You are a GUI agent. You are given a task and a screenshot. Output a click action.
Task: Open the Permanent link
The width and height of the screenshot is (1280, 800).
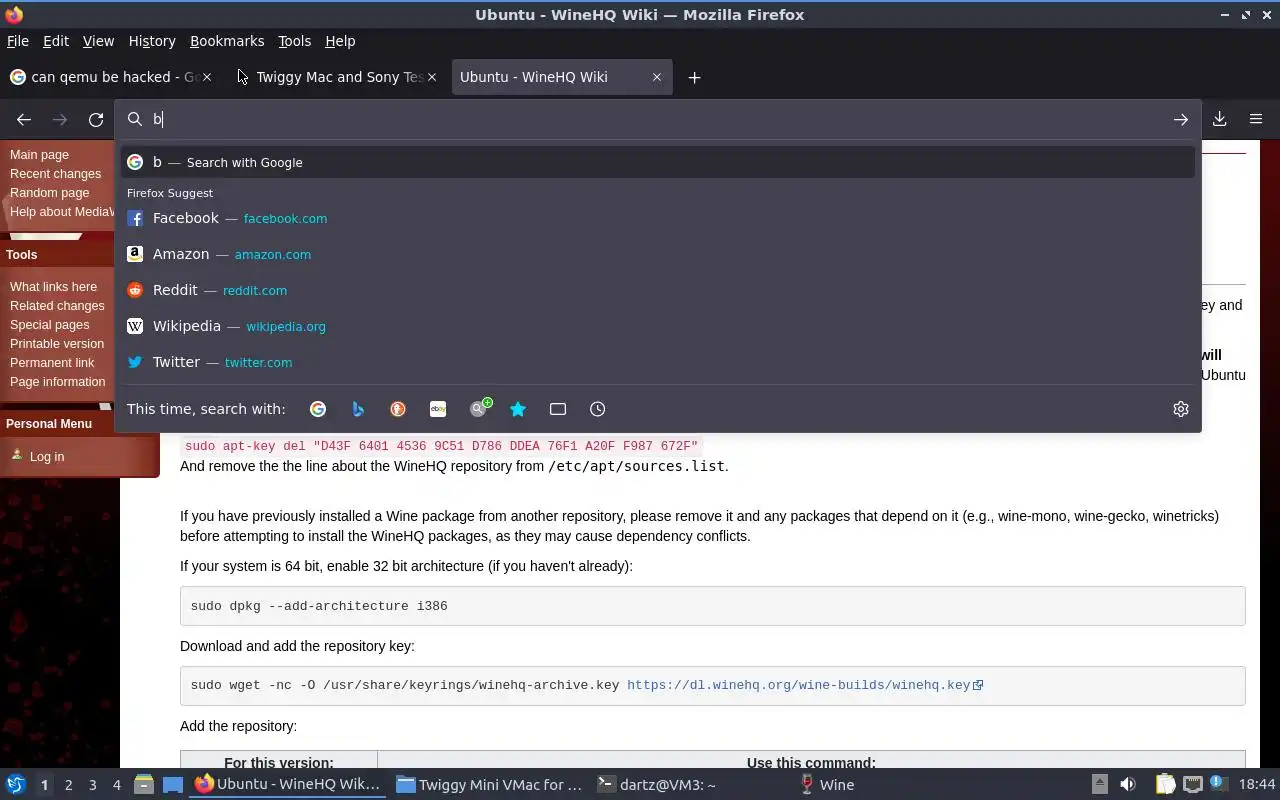click(x=52, y=363)
